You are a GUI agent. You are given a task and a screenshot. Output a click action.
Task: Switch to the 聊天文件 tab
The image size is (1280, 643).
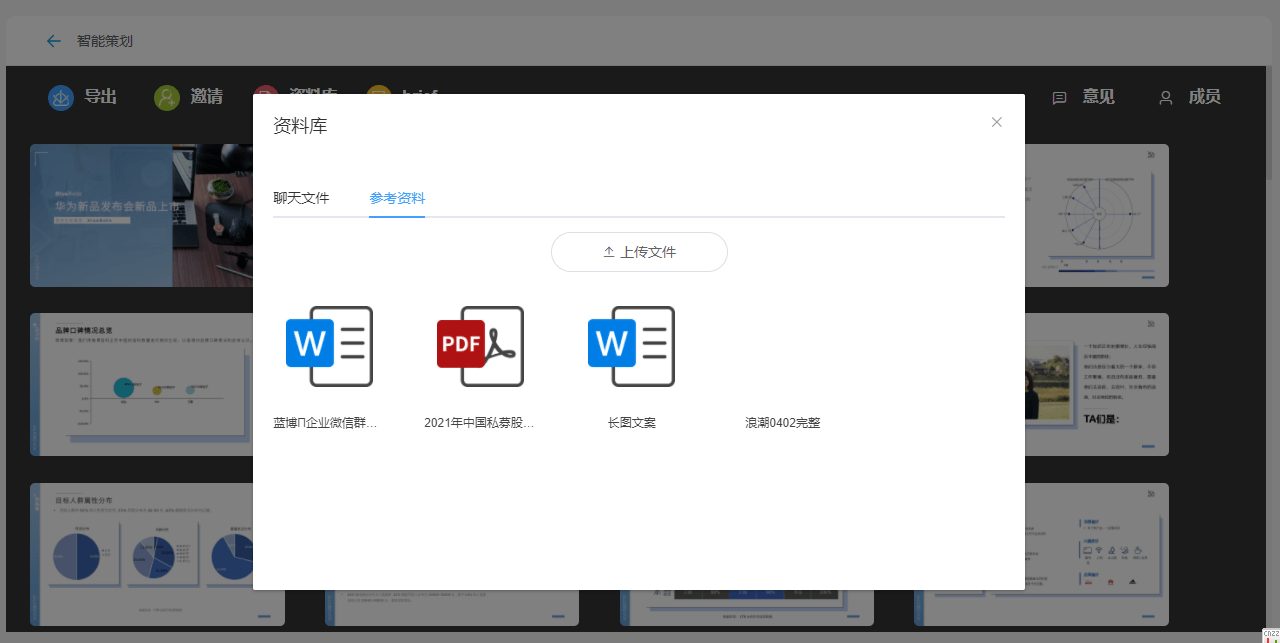tap(301, 198)
